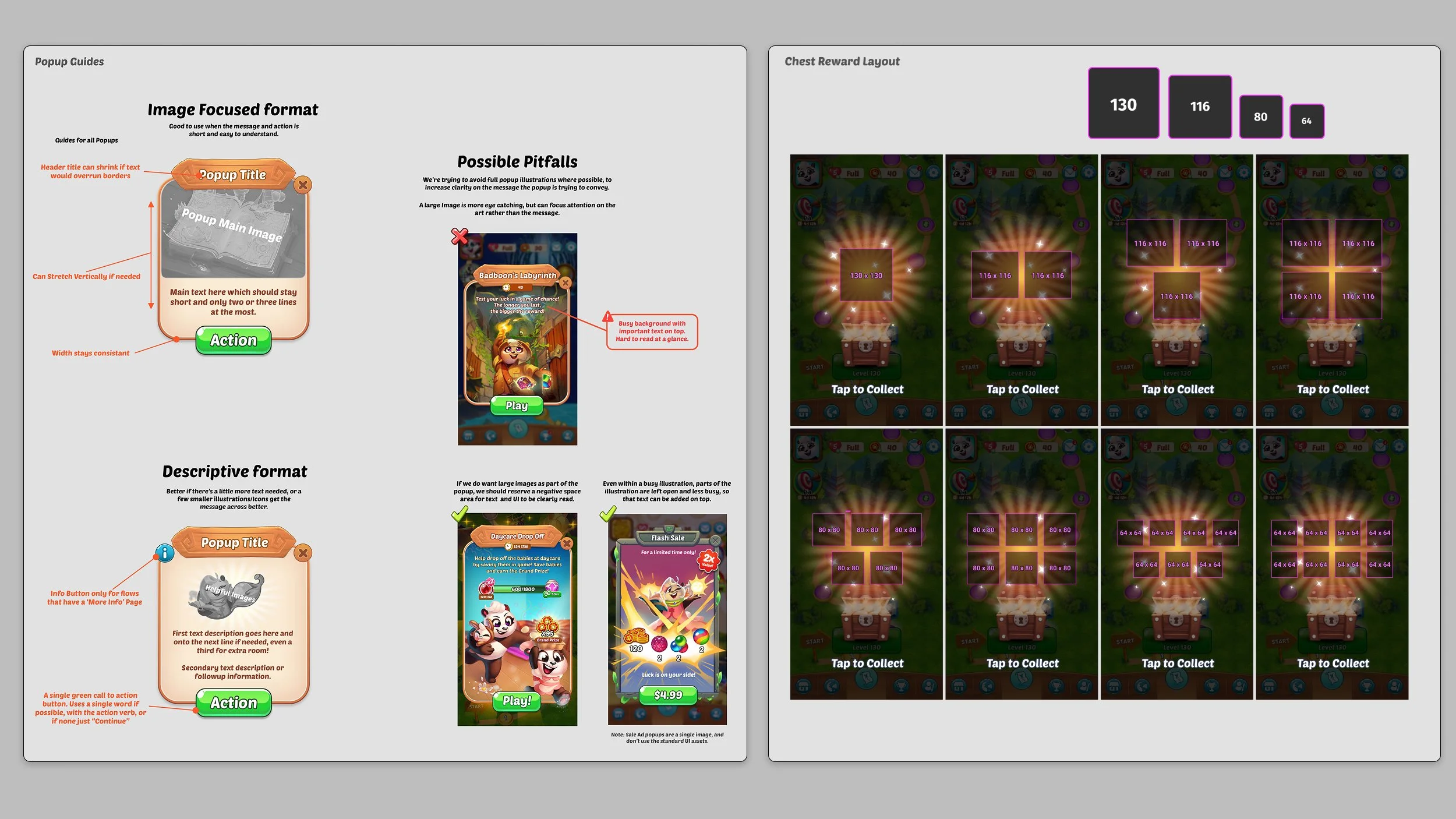Image resolution: width=1456 pixels, height=819 pixels.
Task: Click the orange close X on Image Focused popup
Action: 302,185
